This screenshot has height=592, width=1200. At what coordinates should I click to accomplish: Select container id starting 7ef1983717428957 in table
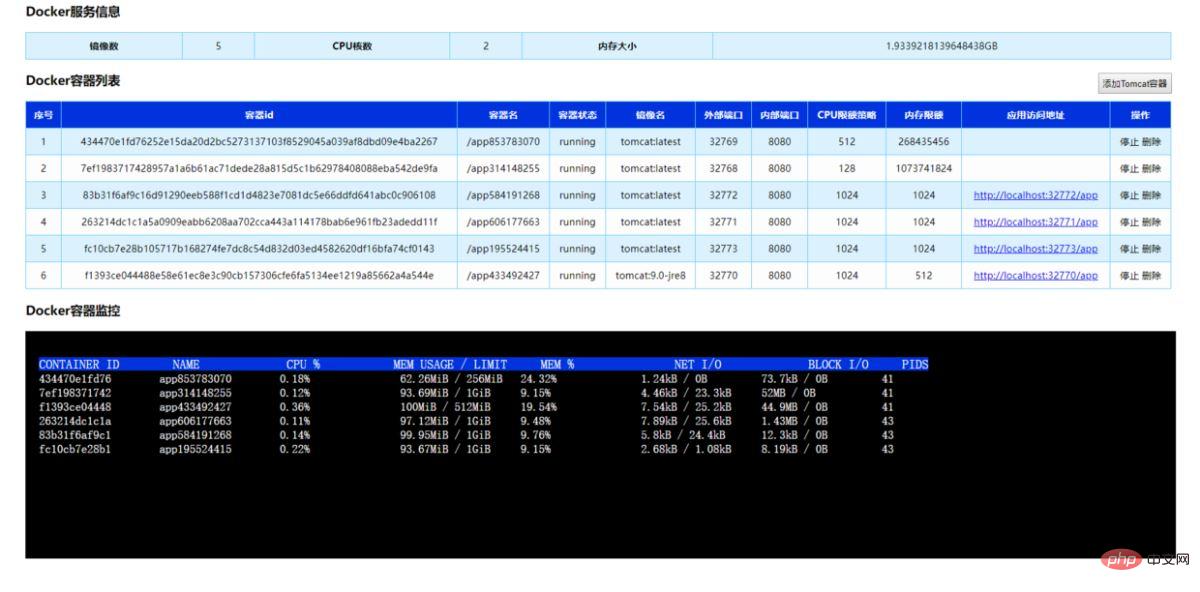pyautogui.click(x=259, y=169)
